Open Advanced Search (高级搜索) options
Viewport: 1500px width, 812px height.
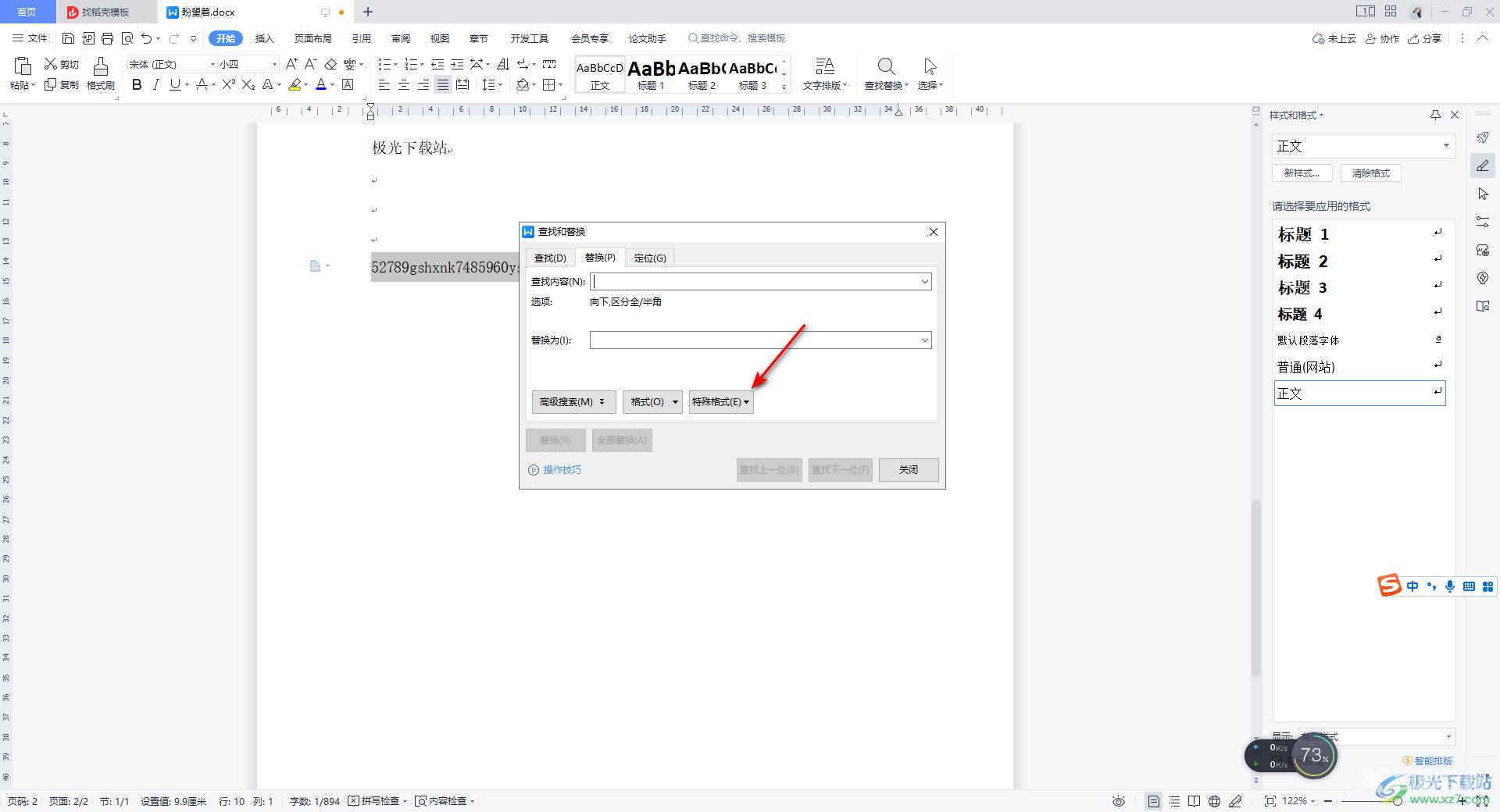coord(573,402)
